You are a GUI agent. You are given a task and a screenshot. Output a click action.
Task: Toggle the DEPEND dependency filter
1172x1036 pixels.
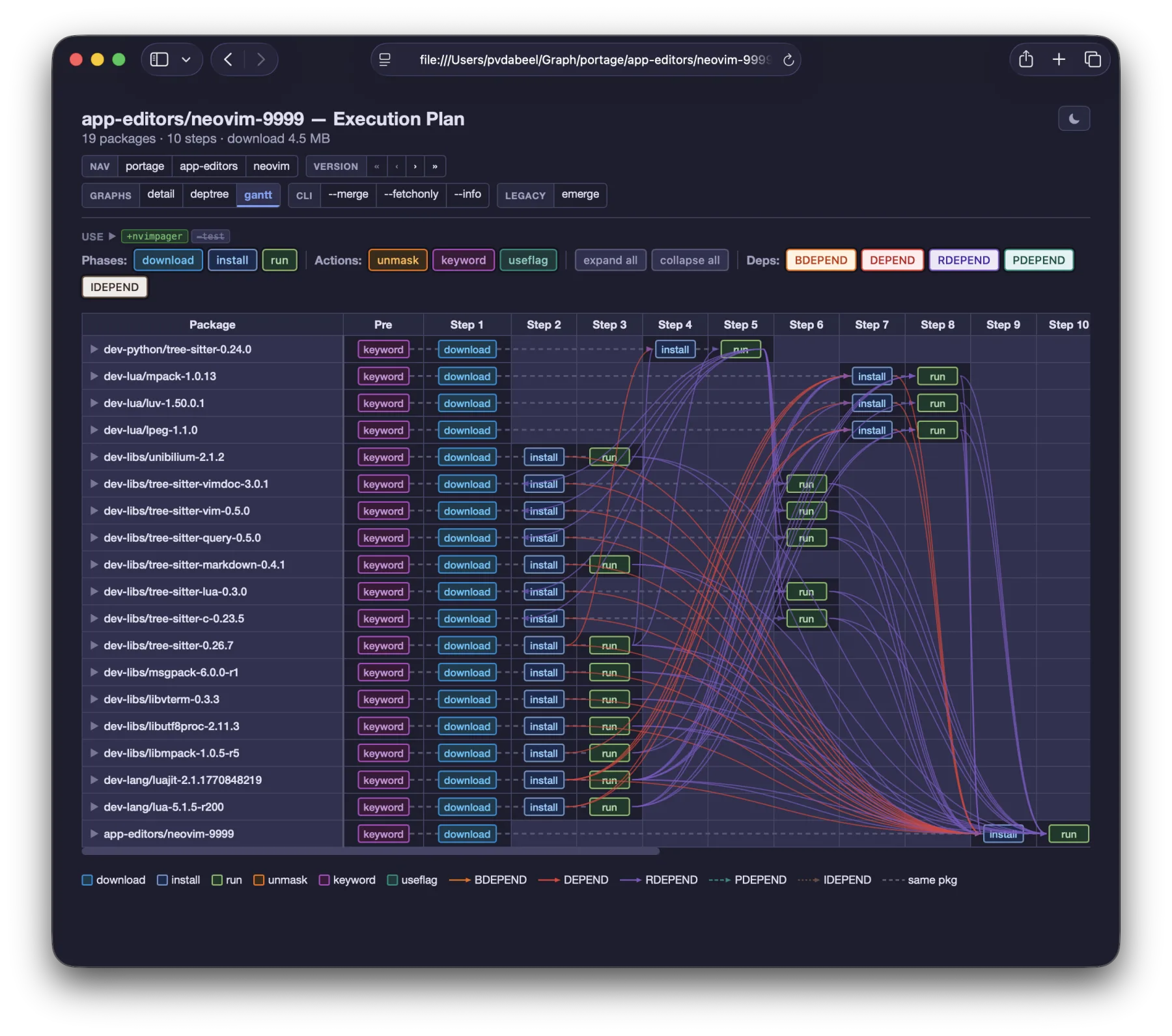(x=892, y=260)
